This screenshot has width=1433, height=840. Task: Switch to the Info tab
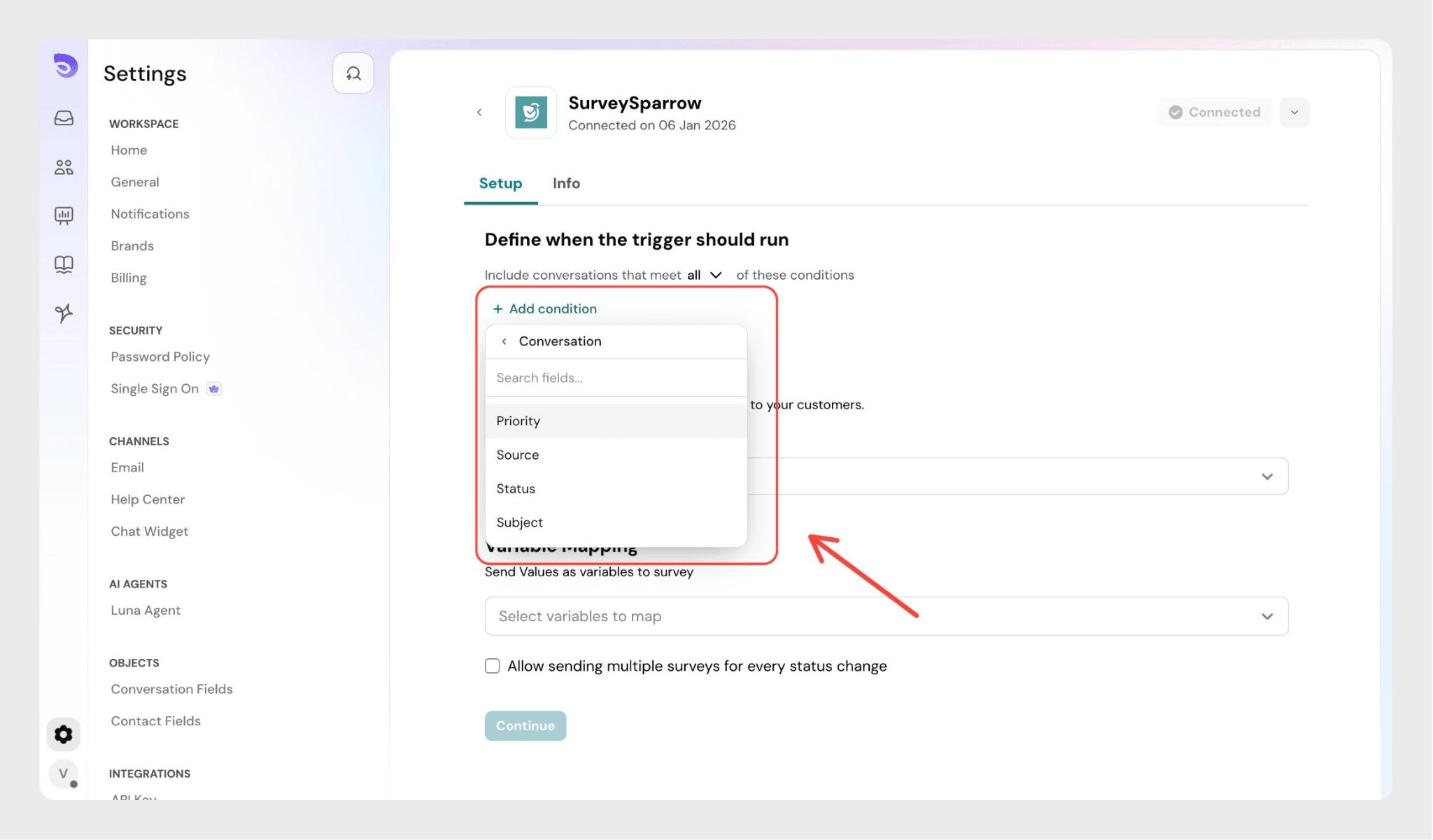click(x=566, y=183)
